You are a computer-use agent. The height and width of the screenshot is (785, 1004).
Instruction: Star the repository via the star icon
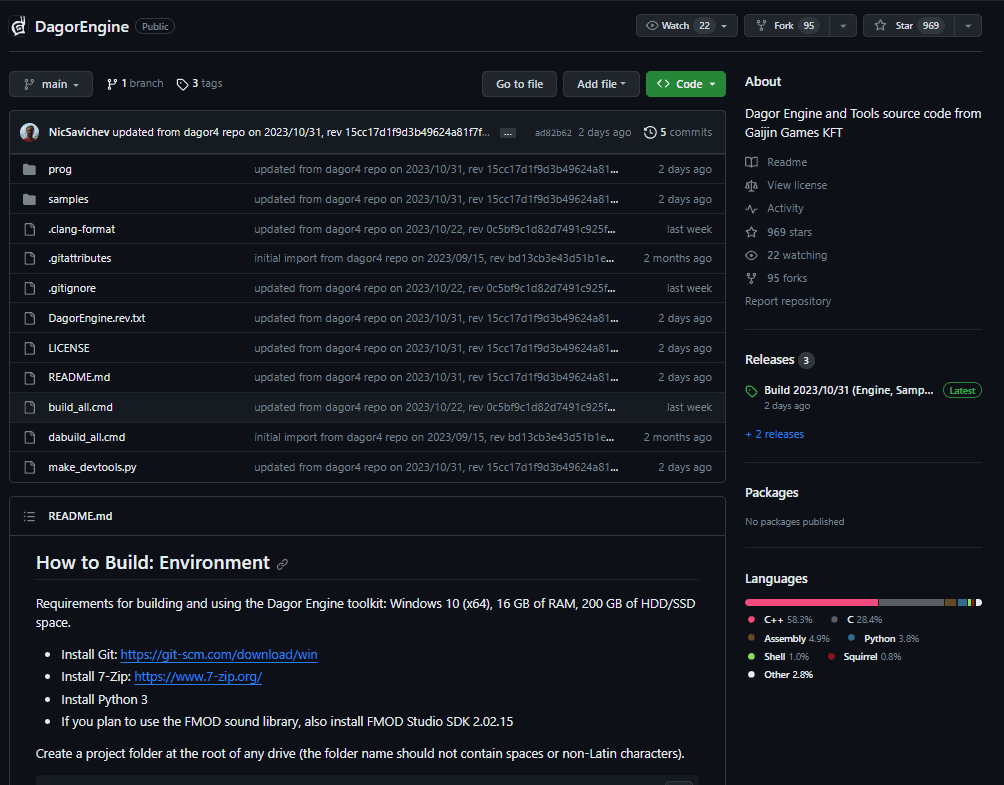[880, 25]
